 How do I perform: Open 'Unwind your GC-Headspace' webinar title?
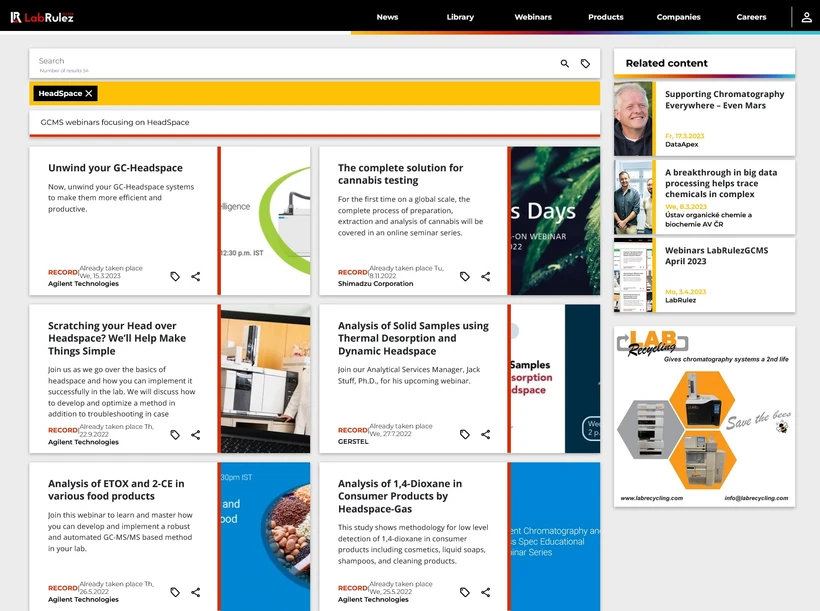point(116,168)
